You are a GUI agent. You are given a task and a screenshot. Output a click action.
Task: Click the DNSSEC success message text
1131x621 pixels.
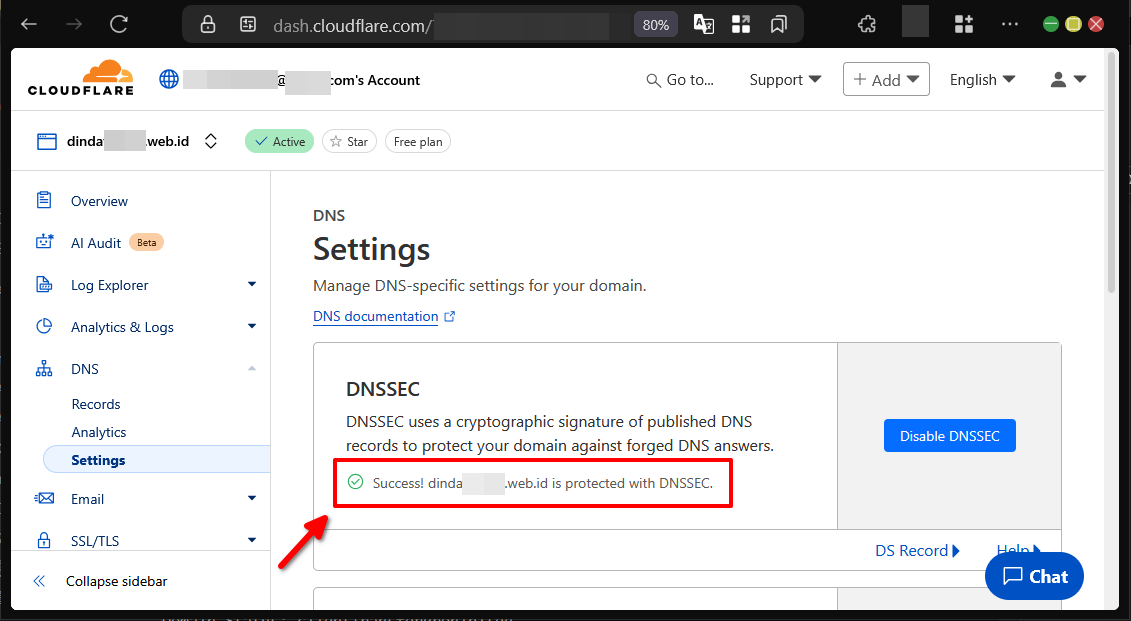click(x=542, y=483)
